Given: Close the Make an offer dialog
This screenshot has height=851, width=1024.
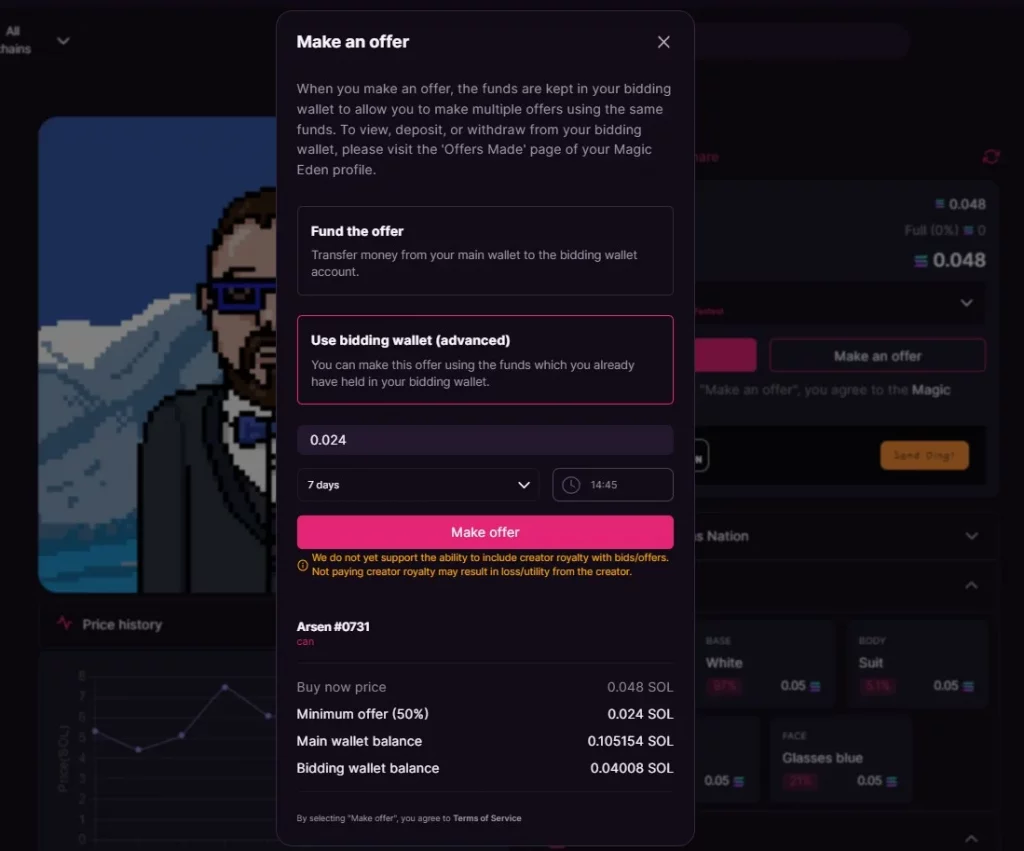Looking at the screenshot, I should [x=663, y=42].
